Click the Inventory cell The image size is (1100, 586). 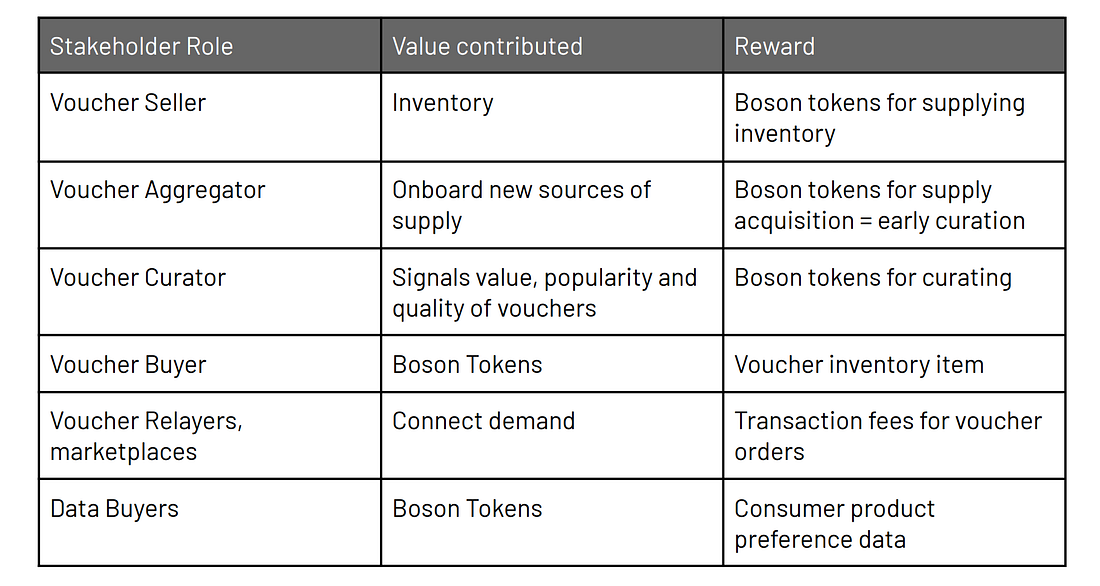pyautogui.click(x=552, y=117)
